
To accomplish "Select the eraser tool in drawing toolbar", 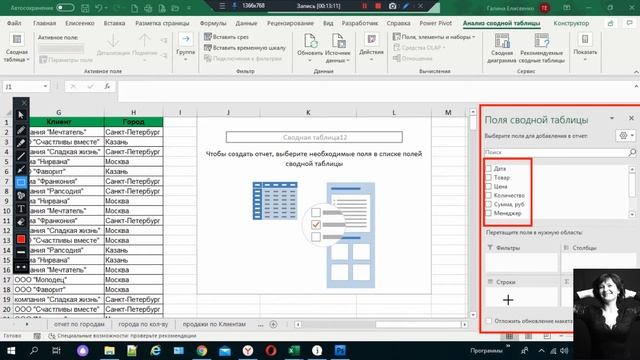I will pyautogui.click(x=21, y=222).
